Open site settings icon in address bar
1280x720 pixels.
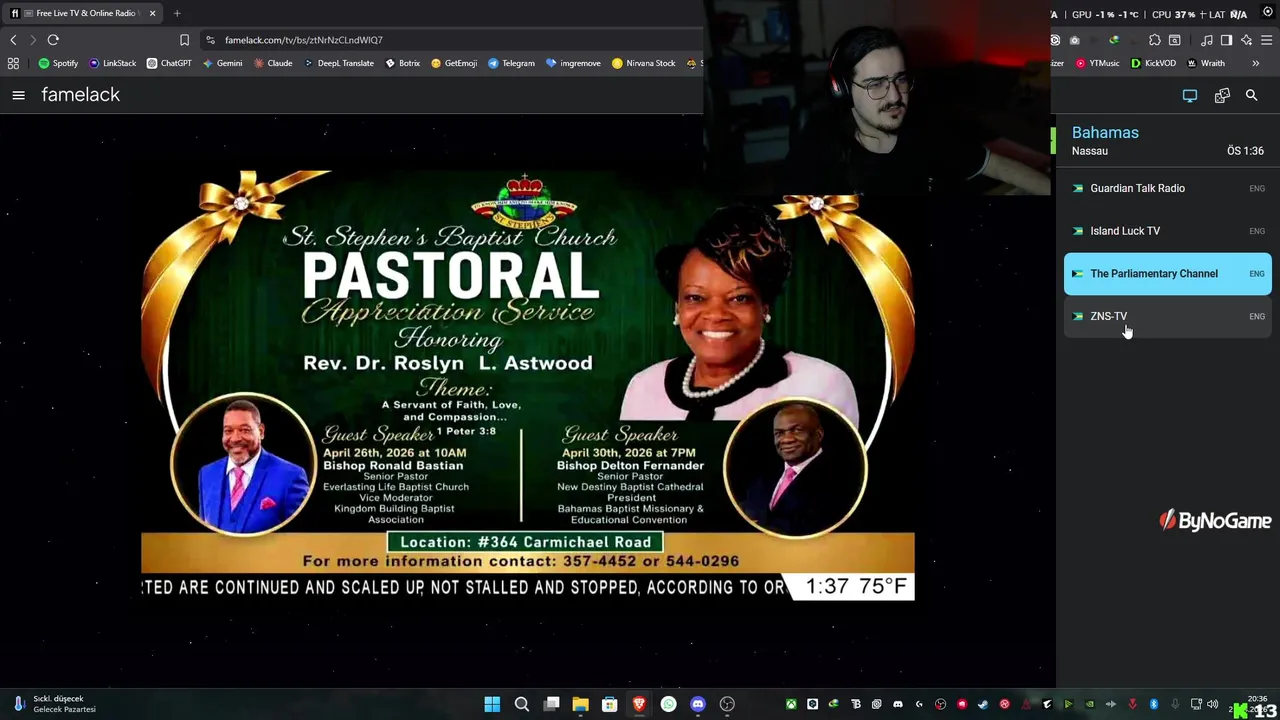point(210,40)
